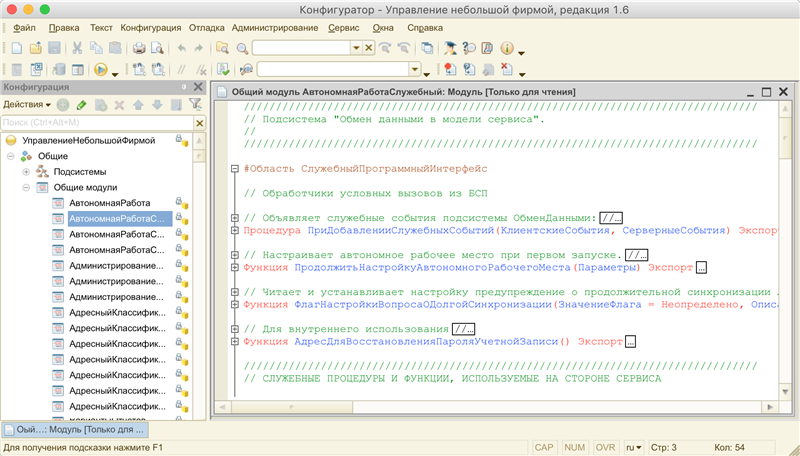
Task: Click the code editor scroll down arrow
Action: tap(785, 392)
